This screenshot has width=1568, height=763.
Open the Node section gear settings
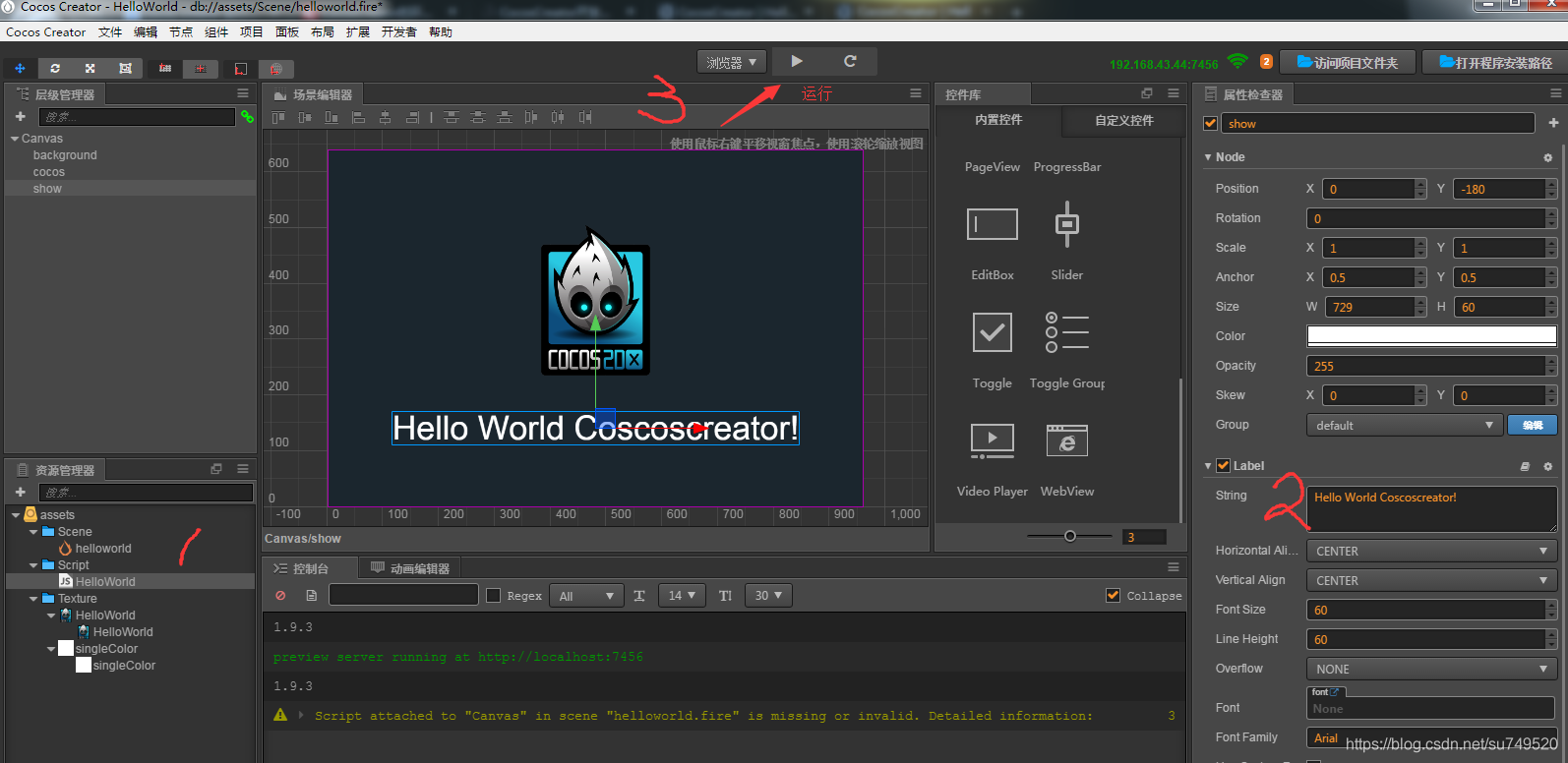1547,157
